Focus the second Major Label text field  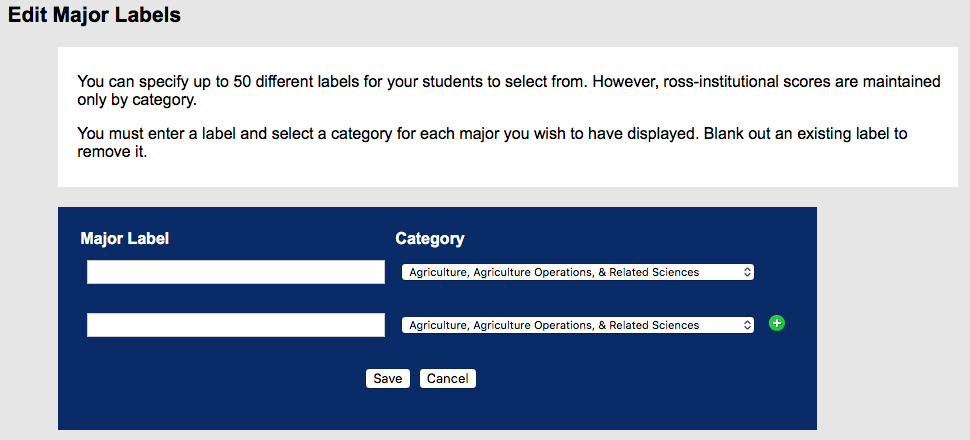pyautogui.click(x=236, y=325)
